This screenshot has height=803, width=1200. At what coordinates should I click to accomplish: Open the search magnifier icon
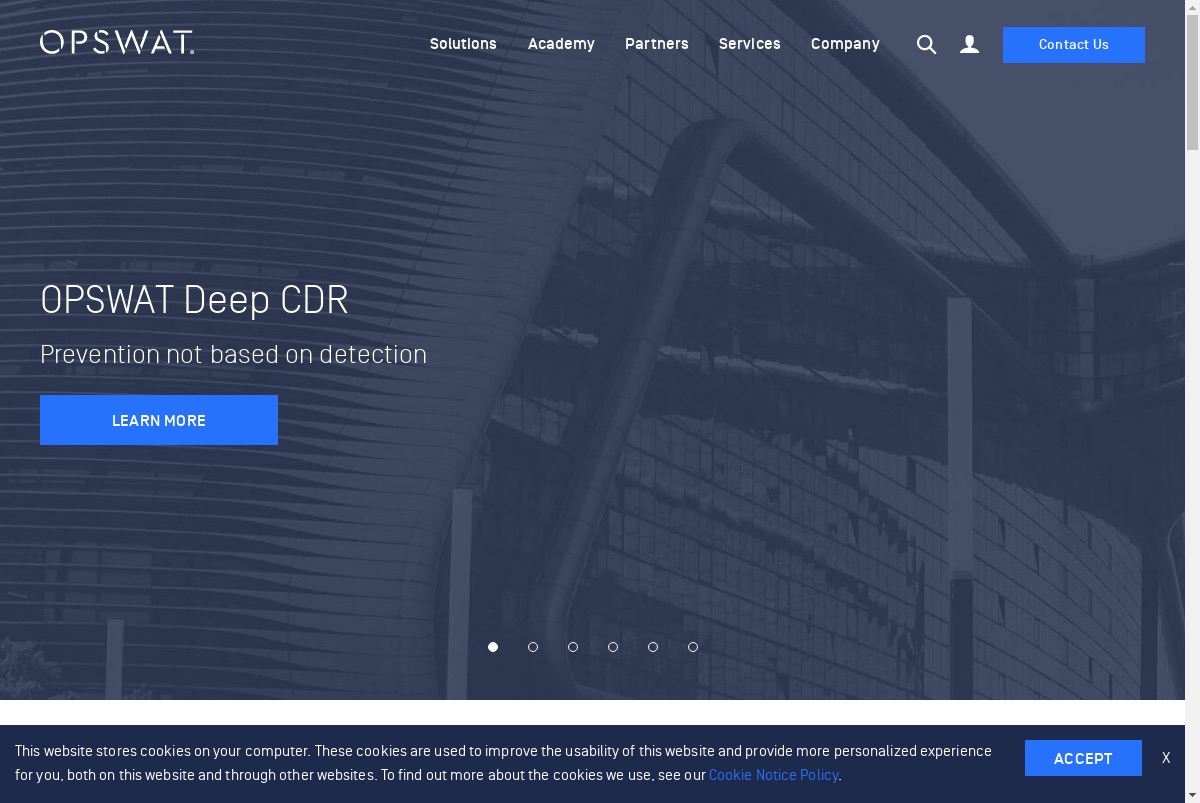click(927, 44)
